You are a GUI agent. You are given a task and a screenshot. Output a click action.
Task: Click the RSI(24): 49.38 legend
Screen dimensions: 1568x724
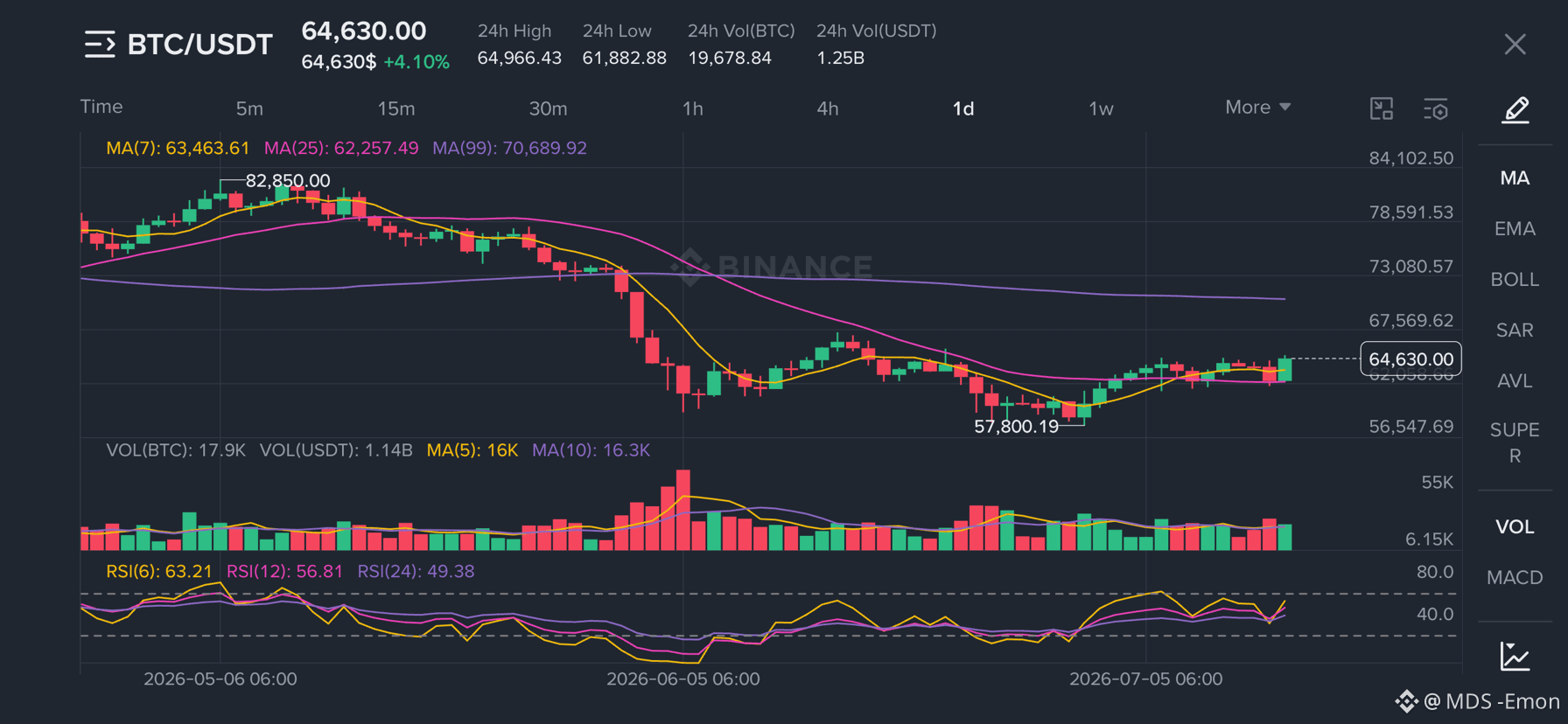pyautogui.click(x=416, y=571)
